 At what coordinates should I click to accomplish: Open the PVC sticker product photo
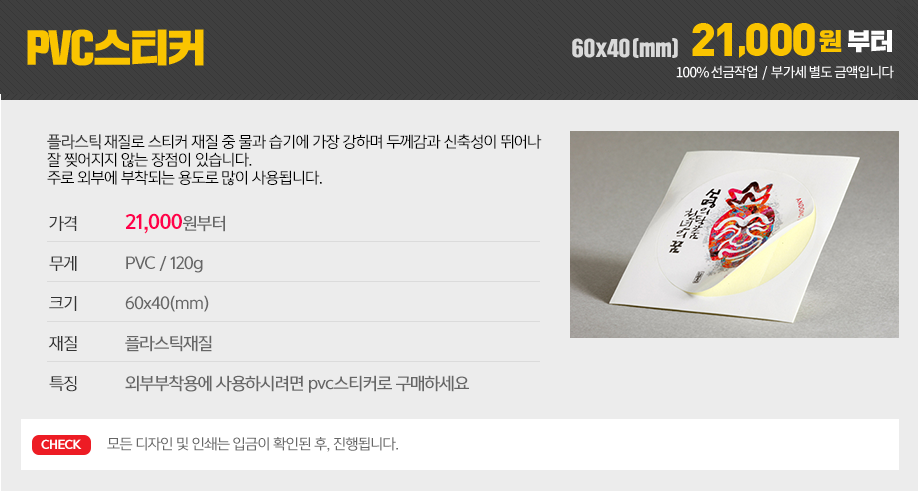tap(734, 234)
